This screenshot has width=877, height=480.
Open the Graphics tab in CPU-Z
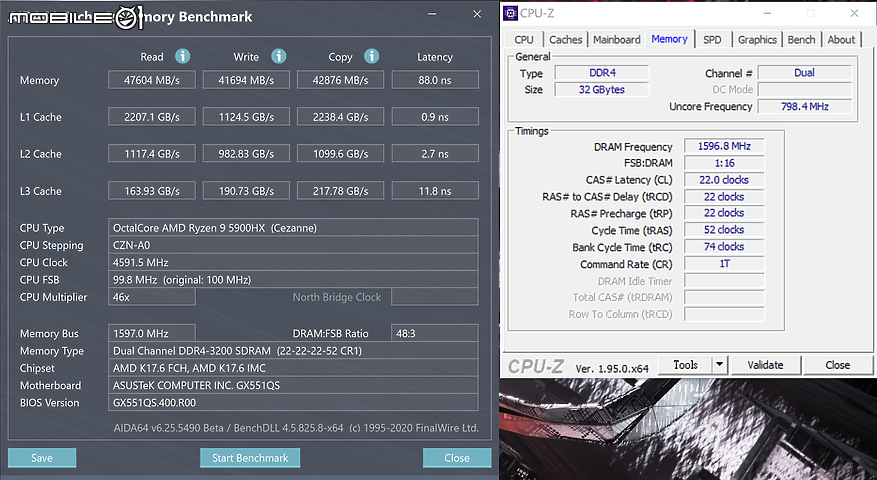point(757,40)
